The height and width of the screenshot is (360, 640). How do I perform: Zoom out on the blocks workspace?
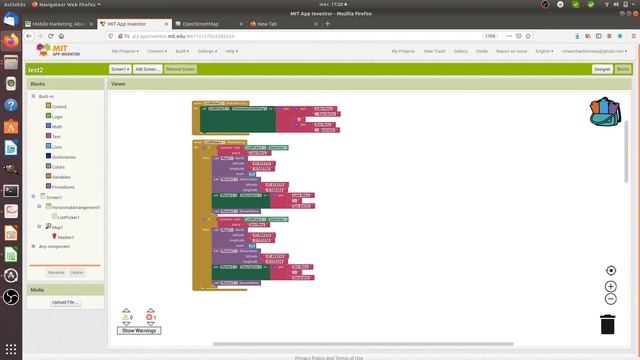[x=611, y=299]
